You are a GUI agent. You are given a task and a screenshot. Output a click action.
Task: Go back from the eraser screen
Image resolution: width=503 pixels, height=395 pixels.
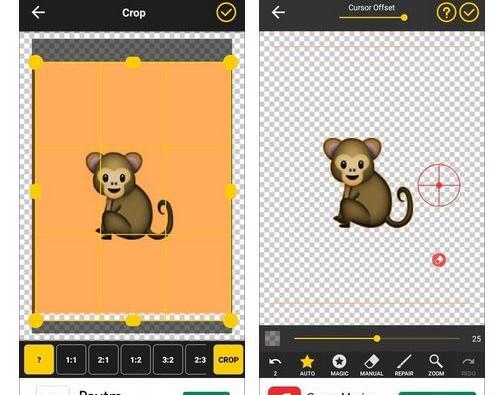(278, 13)
